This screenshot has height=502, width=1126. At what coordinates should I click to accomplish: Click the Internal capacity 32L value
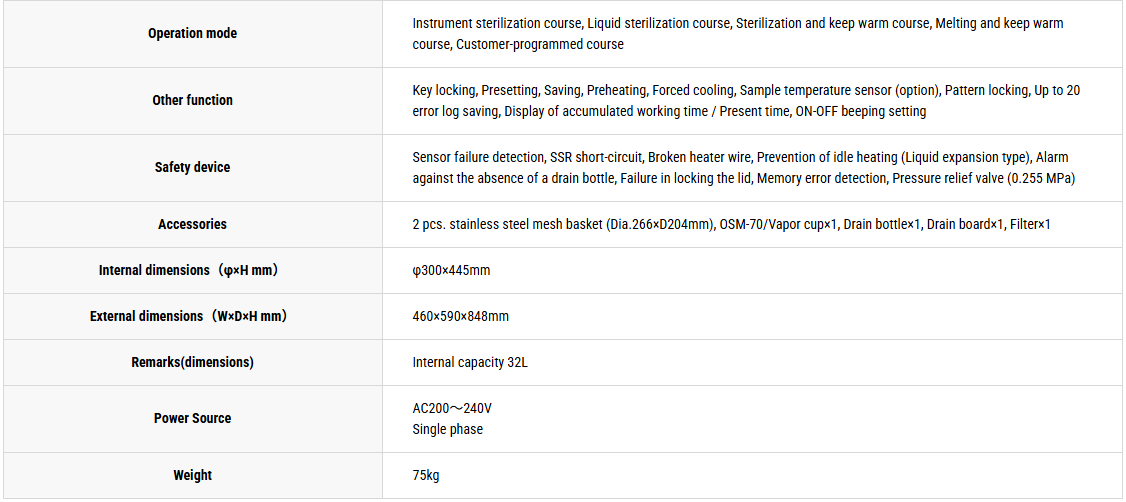coord(470,363)
